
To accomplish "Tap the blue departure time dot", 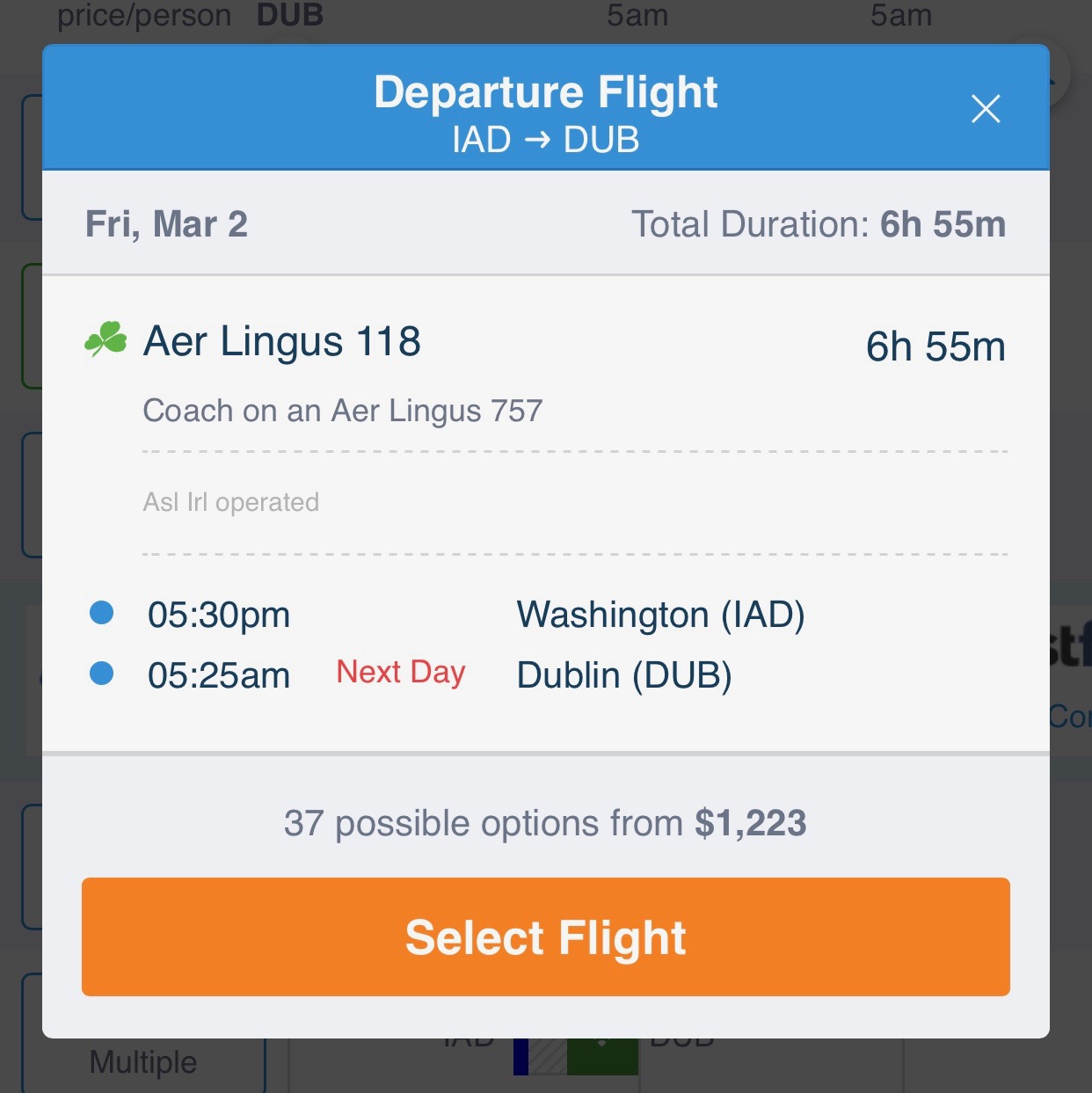I will [x=102, y=613].
